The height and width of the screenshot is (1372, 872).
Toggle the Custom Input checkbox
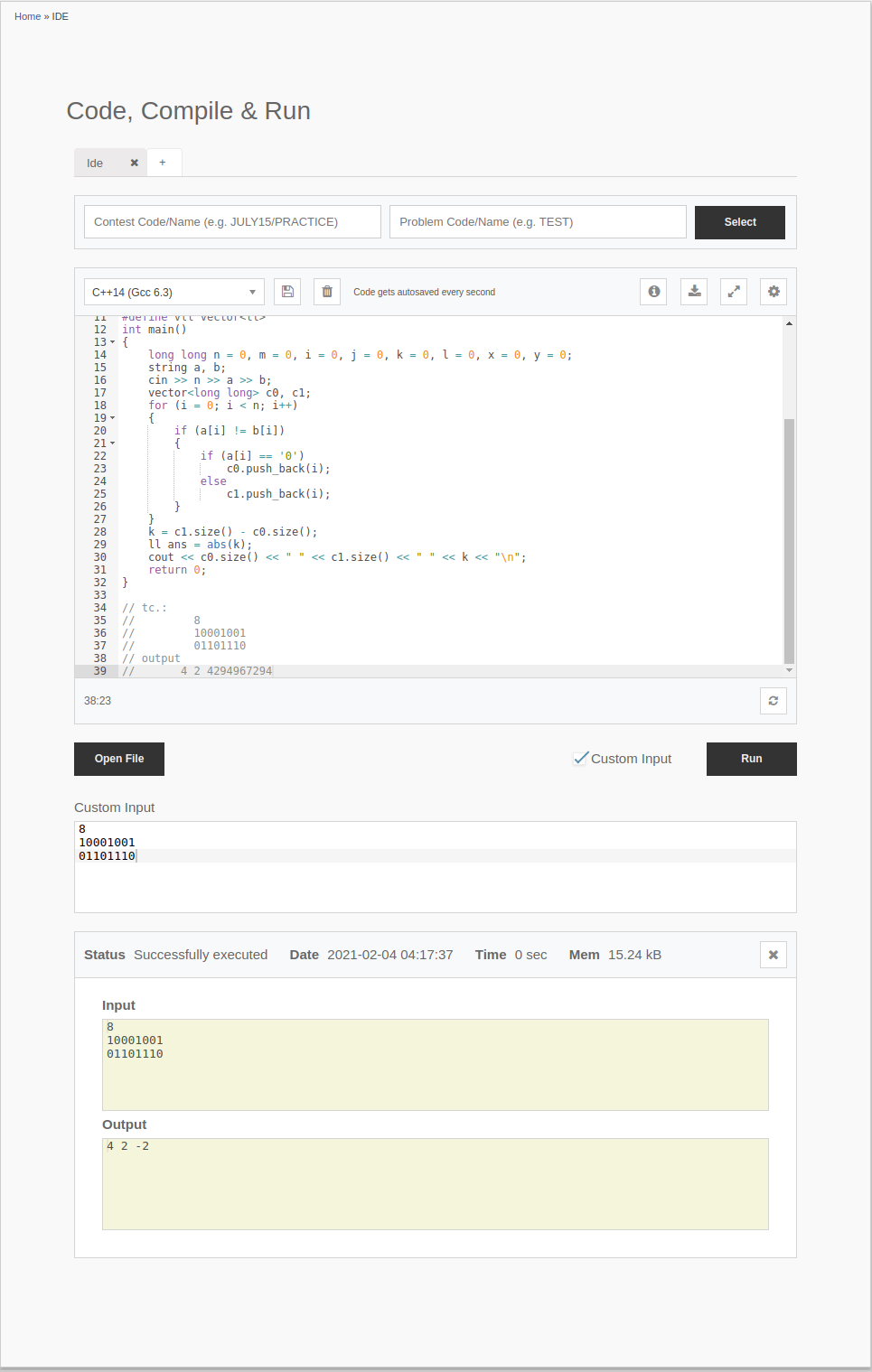pyautogui.click(x=581, y=758)
